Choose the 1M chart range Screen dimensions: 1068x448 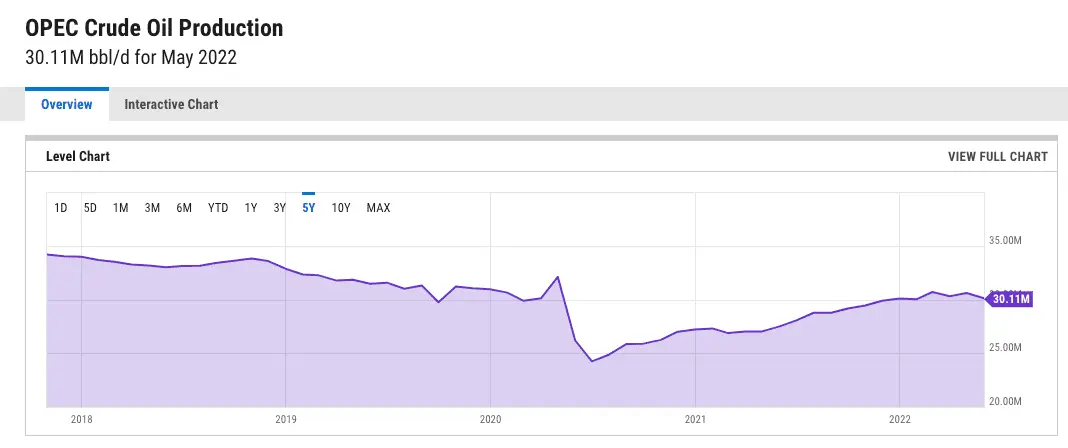click(x=121, y=208)
